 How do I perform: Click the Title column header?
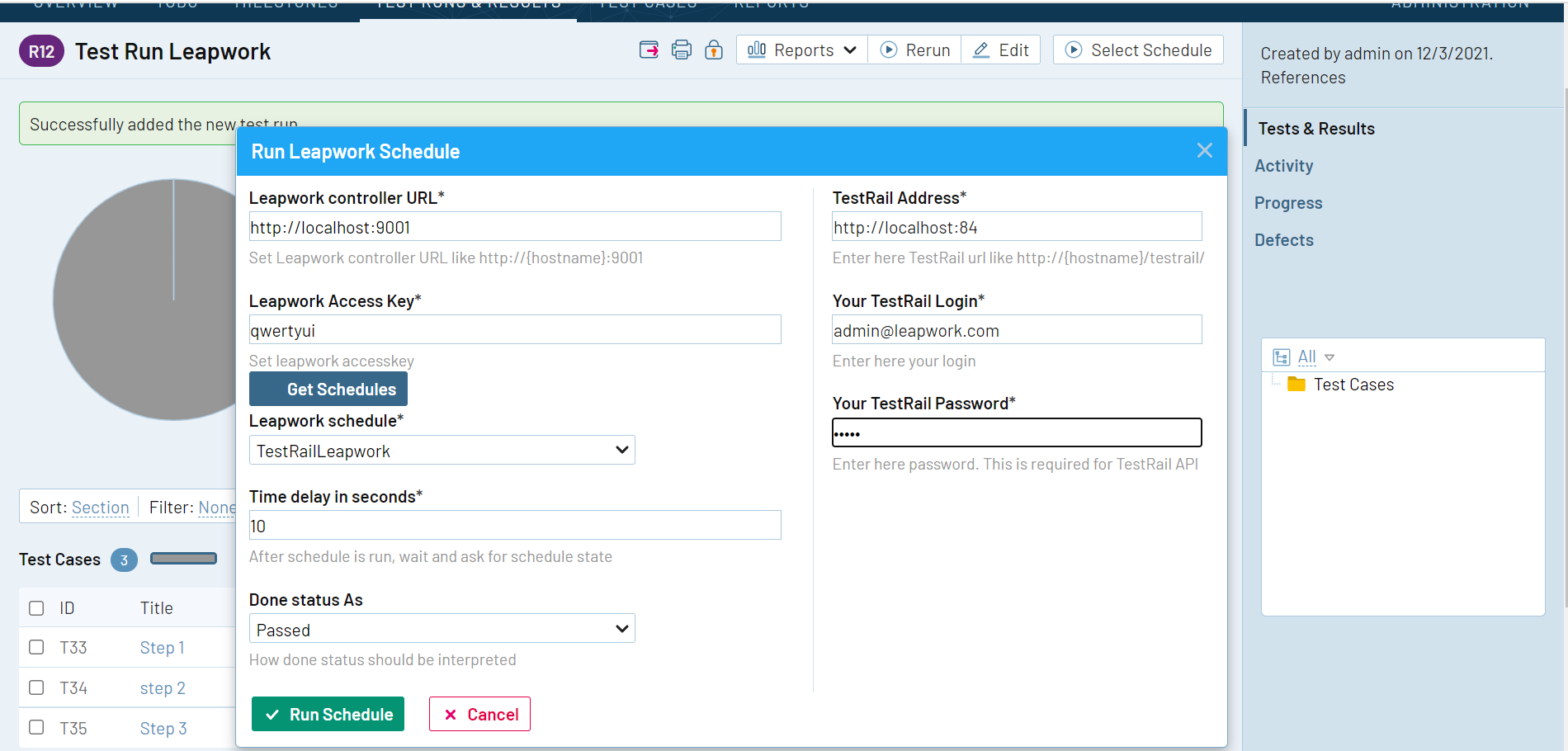[157, 608]
